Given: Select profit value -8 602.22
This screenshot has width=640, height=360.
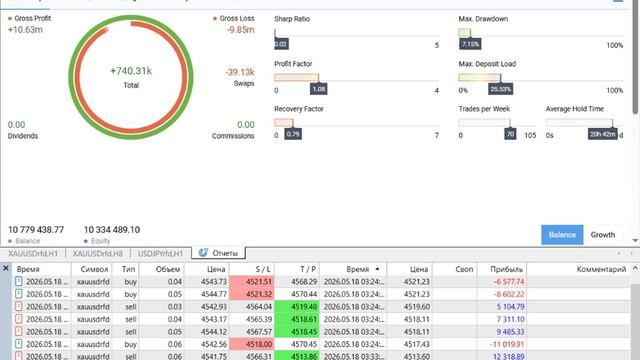Looking at the screenshot, I should pyautogui.click(x=509, y=294).
